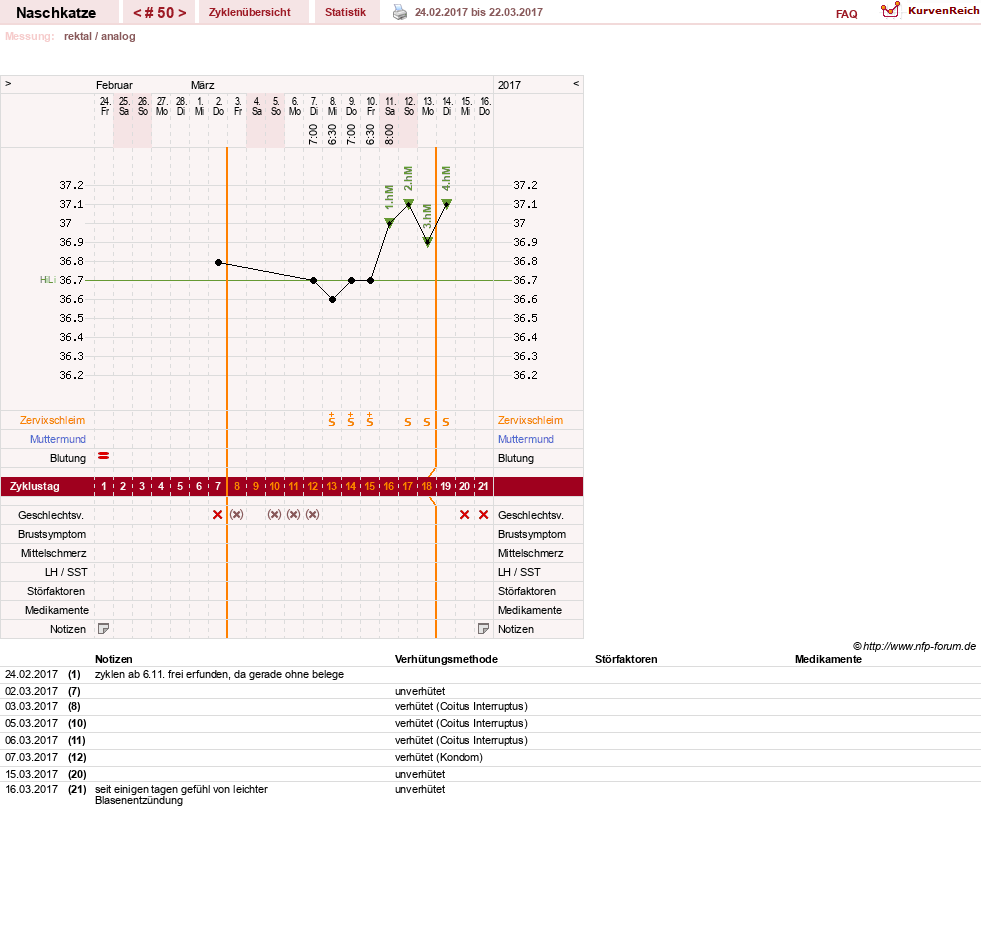981x932 pixels.
Task: Click bracketed X intercourse marker on day 11
Action: (293, 515)
